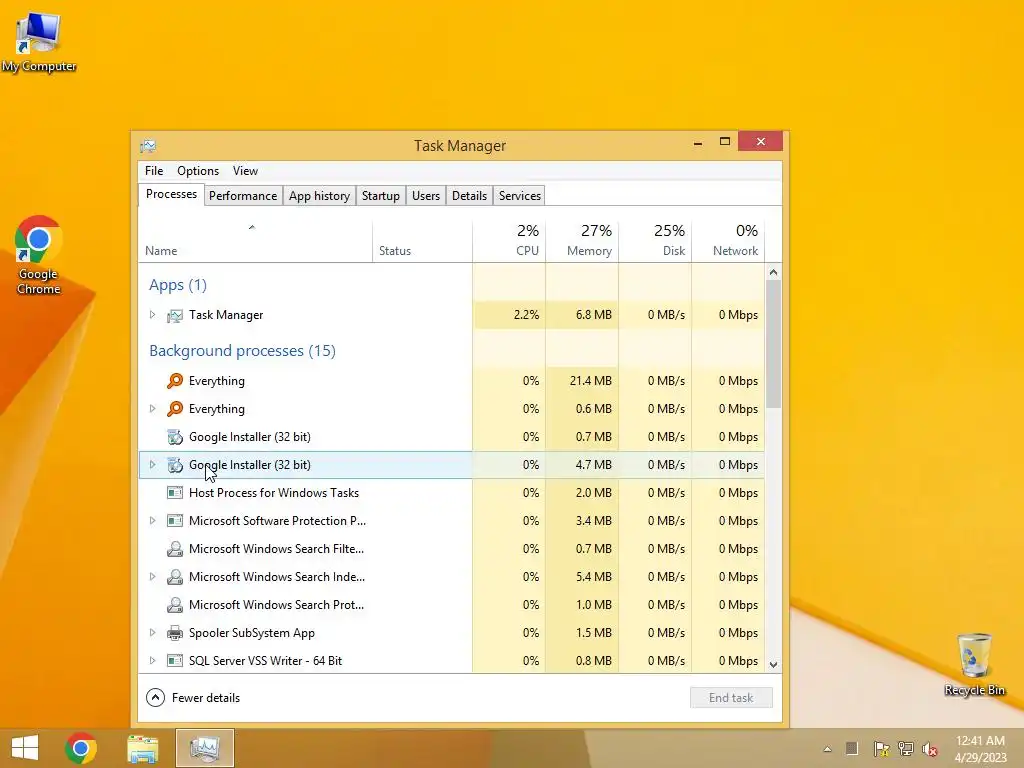Expand the Everything 0.6 MB process
The height and width of the screenshot is (768, 1024).
pos(152,409)
